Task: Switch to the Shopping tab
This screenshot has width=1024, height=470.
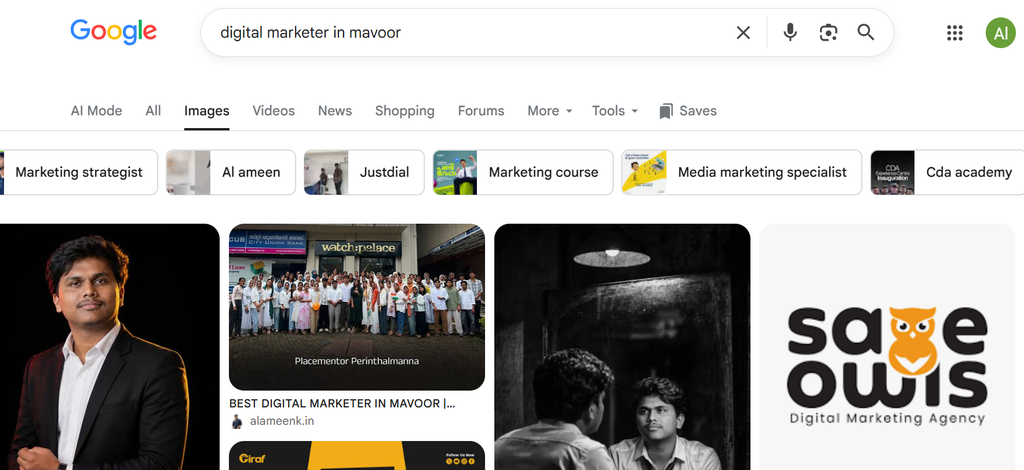Action: [405, 111]
